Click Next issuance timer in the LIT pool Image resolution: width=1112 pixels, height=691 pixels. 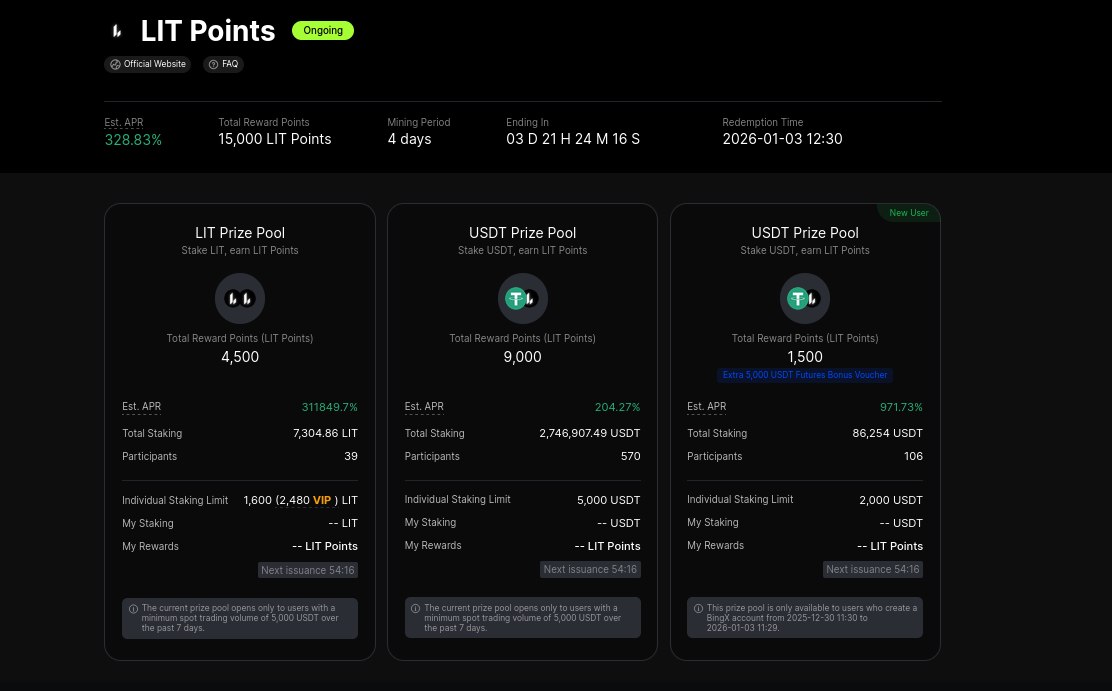pos(308,569)
